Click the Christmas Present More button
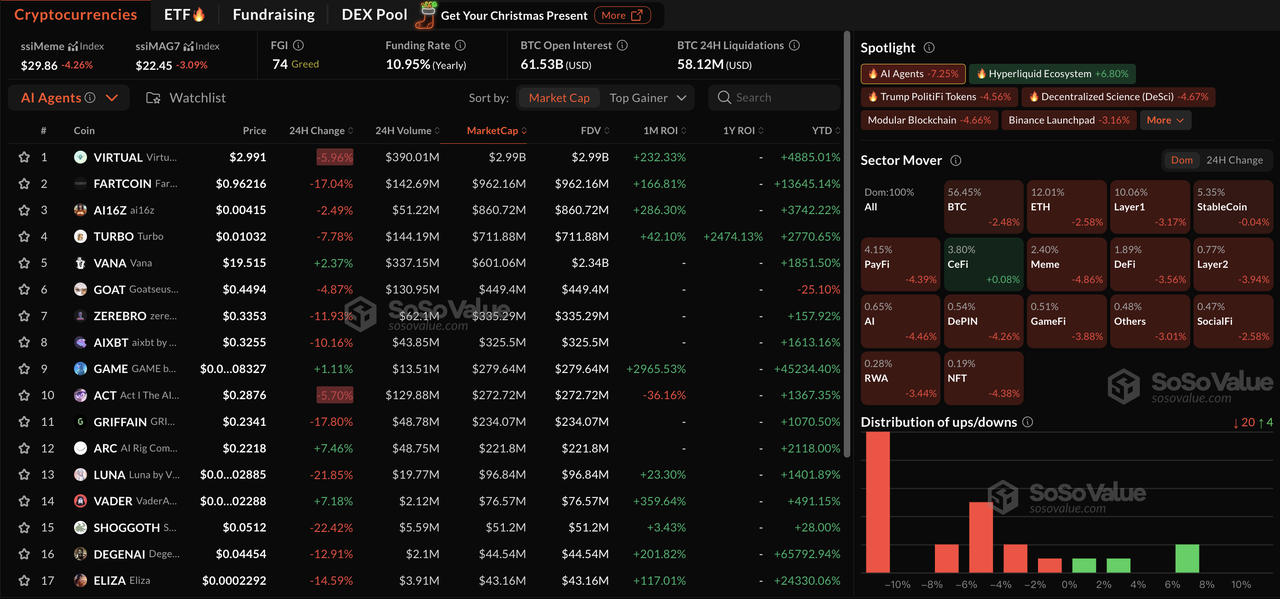The height and width of the screenshot is (599, 1280). click(622, 15)
